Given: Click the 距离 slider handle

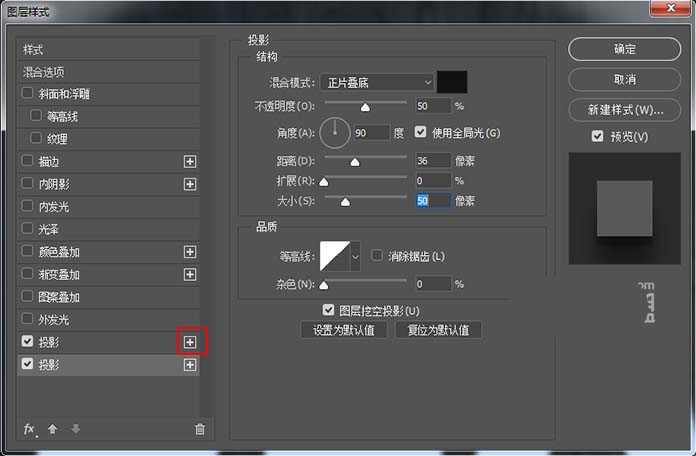Looking at the screenshot, I should coord(355,163).
